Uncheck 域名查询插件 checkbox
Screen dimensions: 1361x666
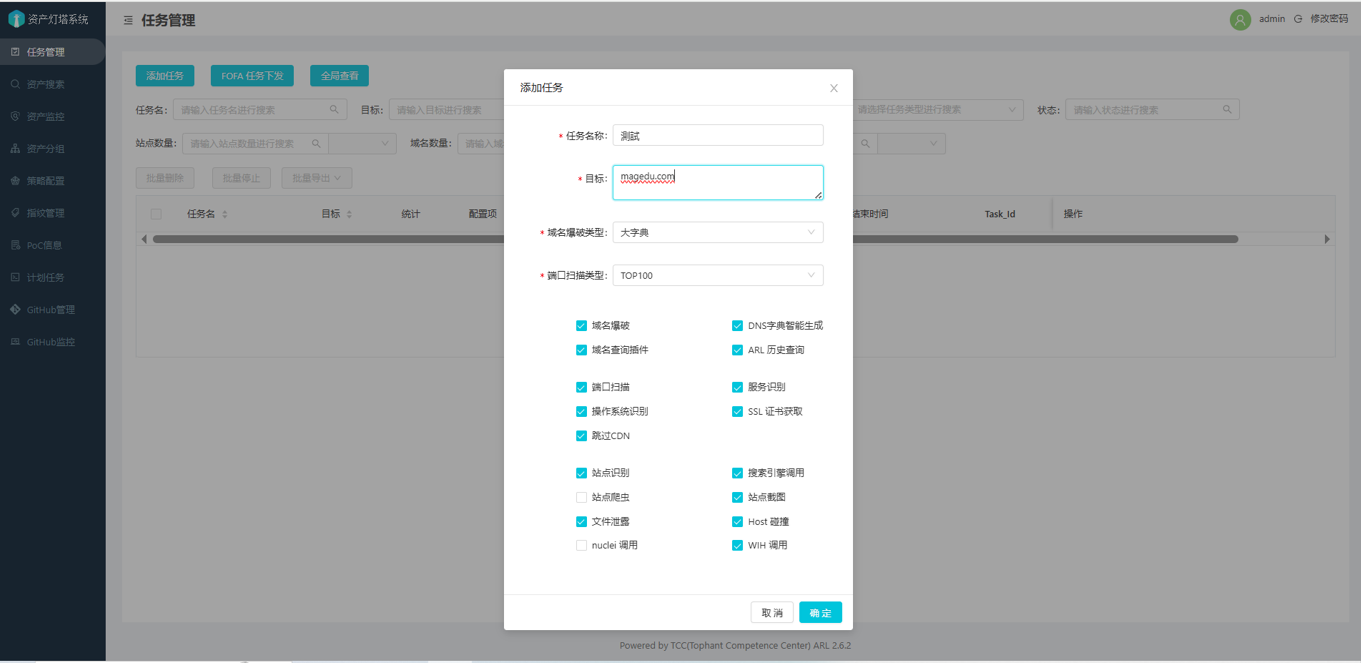581,350
